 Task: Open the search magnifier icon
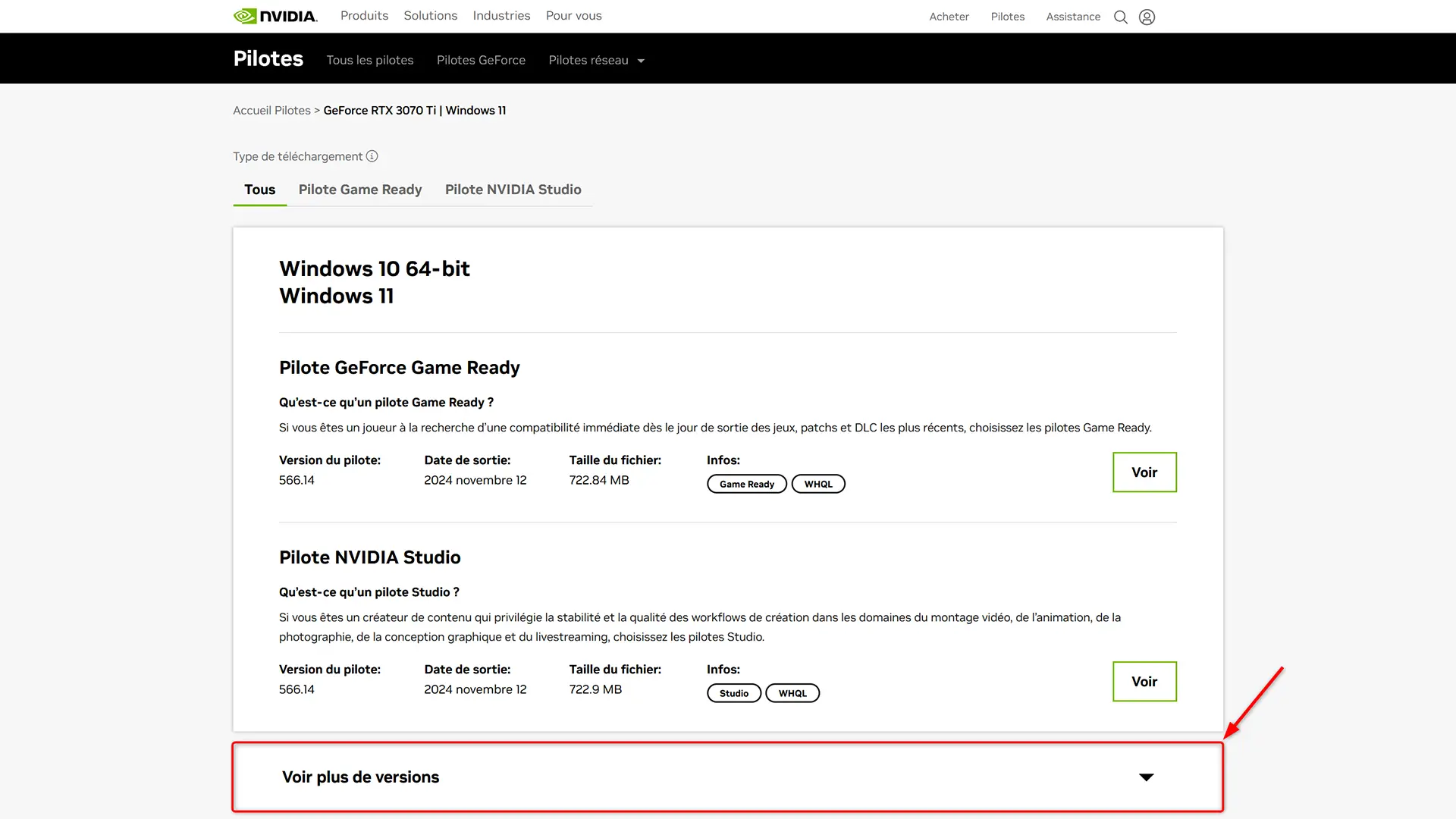point(1120,17)
